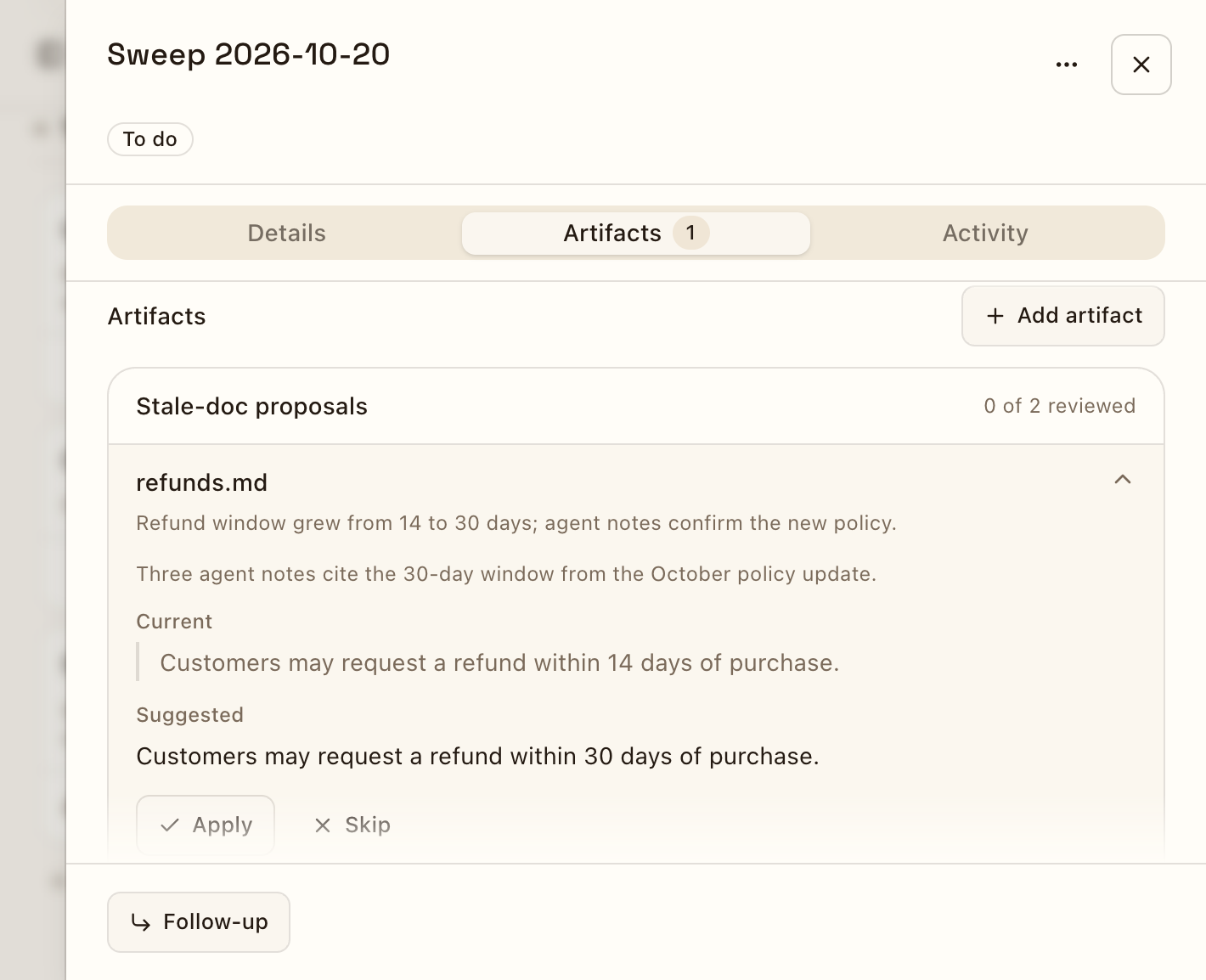
Task: Click the current text quoting 14 days
Action: pos(499,663)
